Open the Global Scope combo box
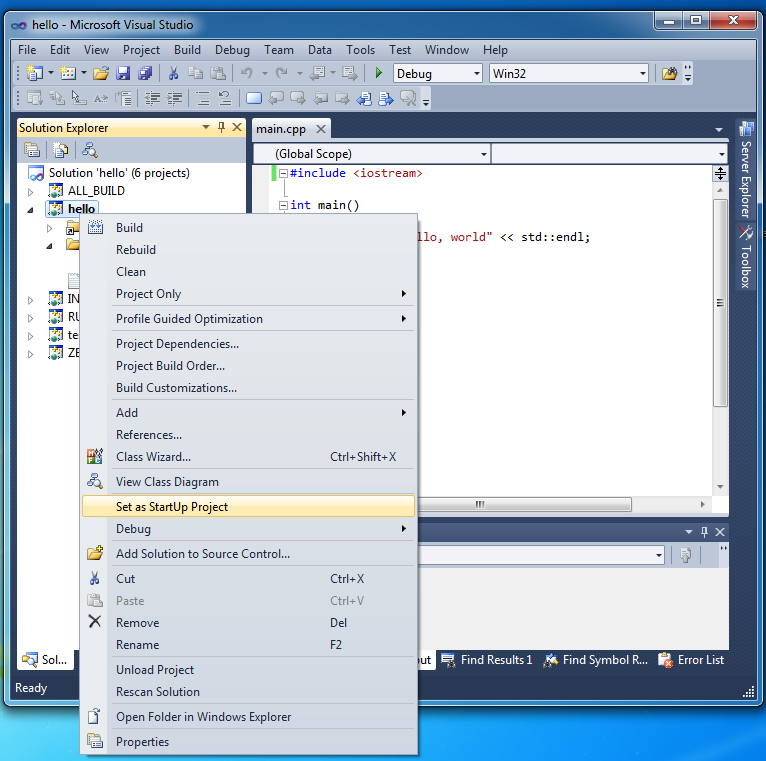The image size is (766, 761). pyautogui.click(x=370, y=154)
